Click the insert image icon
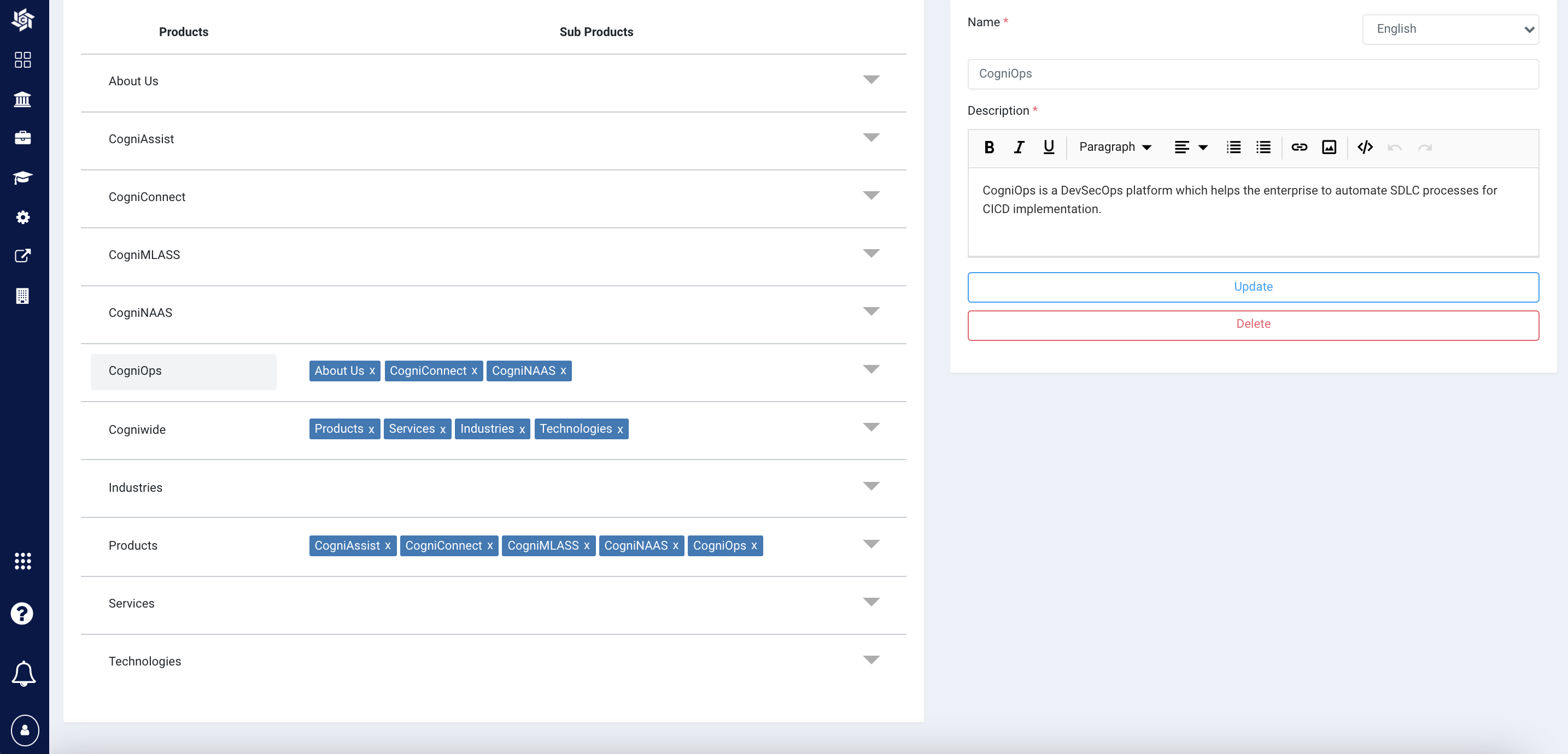 (1329, 148)
